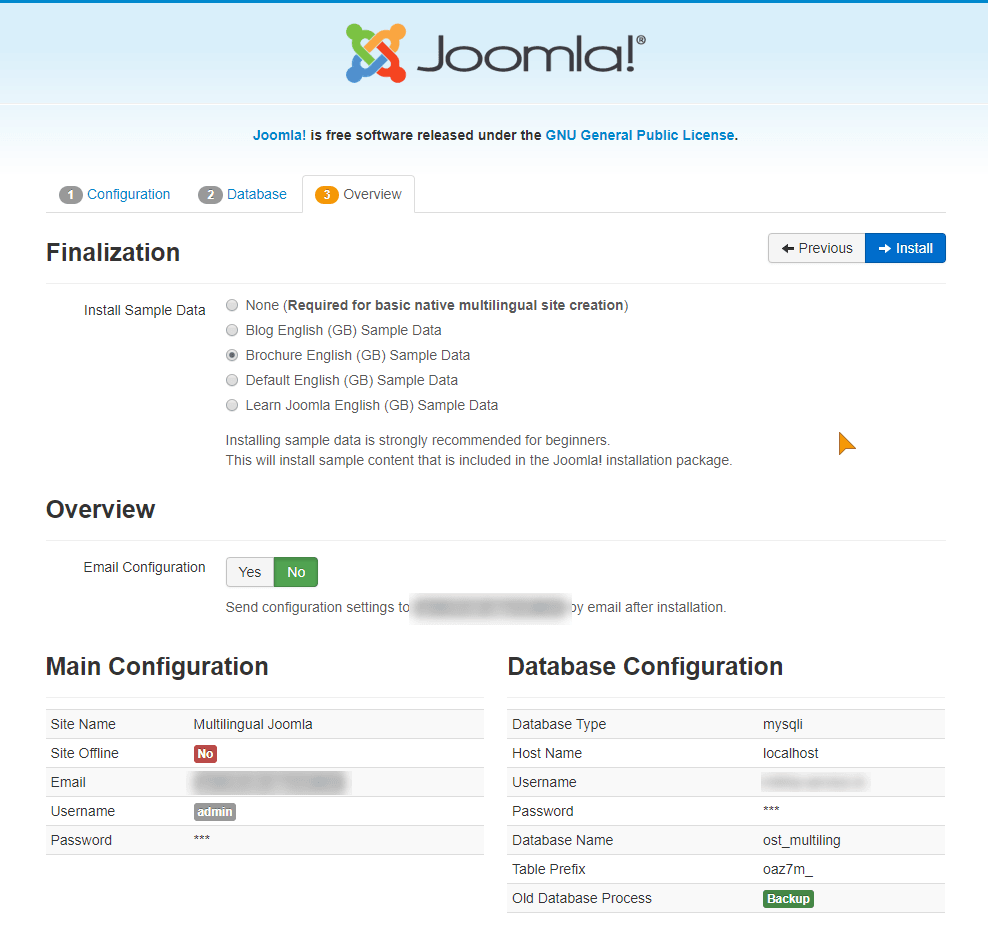The image size is (988, 926).
Task: Click the blurred Email value in Main Configuration
Action: [x=270, y=782]
